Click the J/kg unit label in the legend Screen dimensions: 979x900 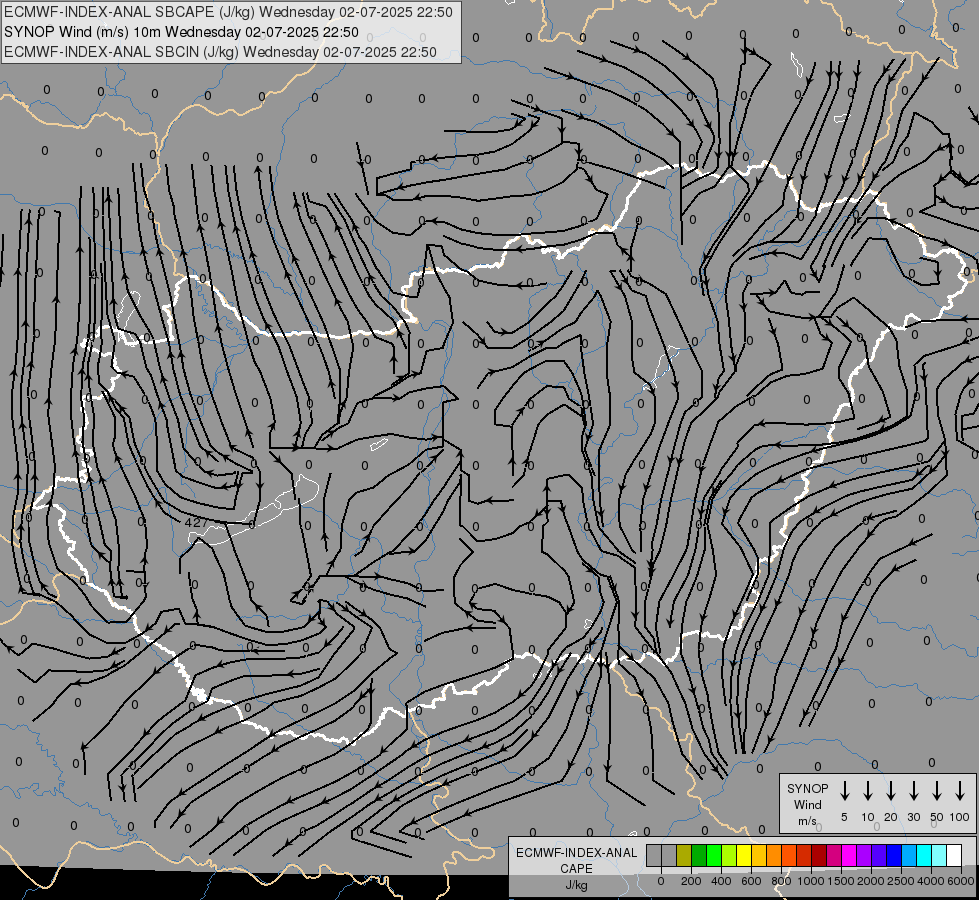point(576,885)
